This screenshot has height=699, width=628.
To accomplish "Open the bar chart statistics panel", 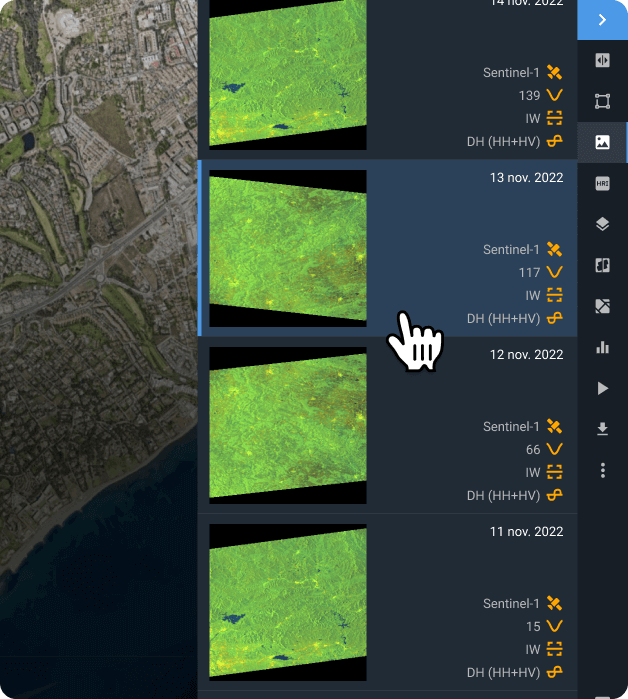I will (x=602, y=347).
